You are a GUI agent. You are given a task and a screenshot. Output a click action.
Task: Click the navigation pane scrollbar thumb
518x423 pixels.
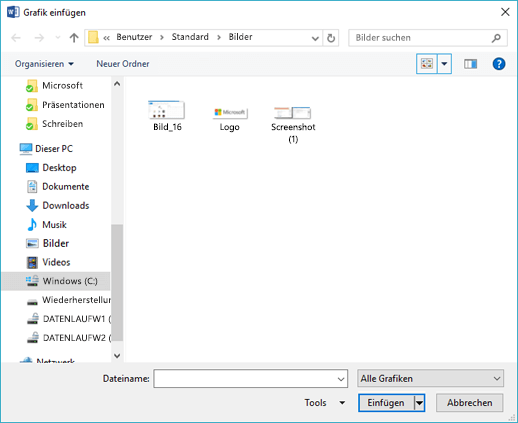pyautogui.click(x=117, y=282)
